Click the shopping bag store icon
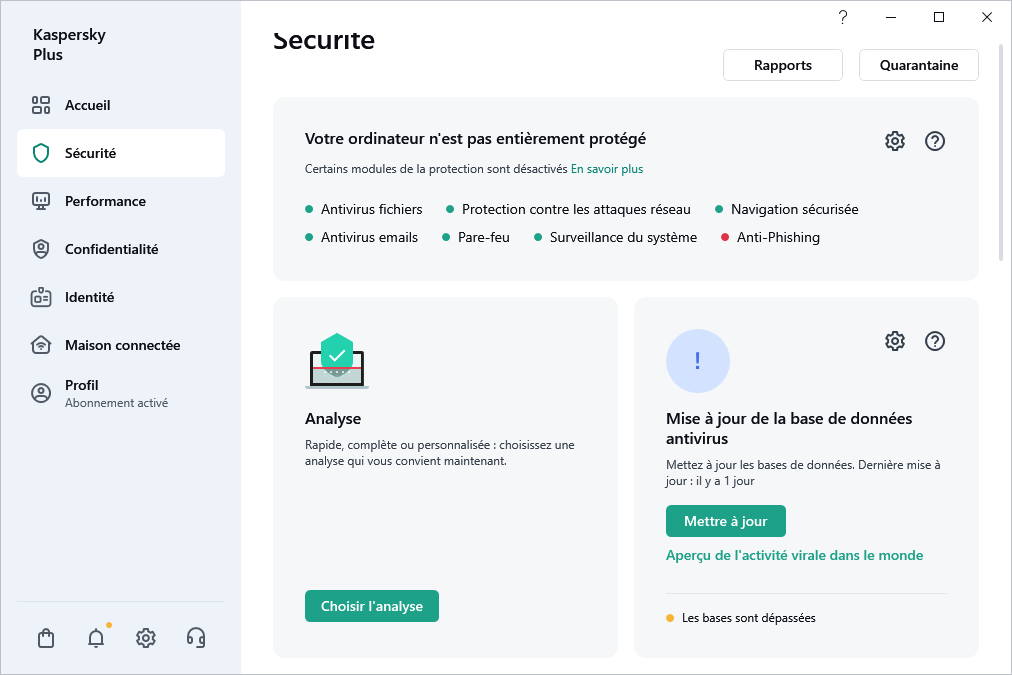 click(x=45, y=637)
